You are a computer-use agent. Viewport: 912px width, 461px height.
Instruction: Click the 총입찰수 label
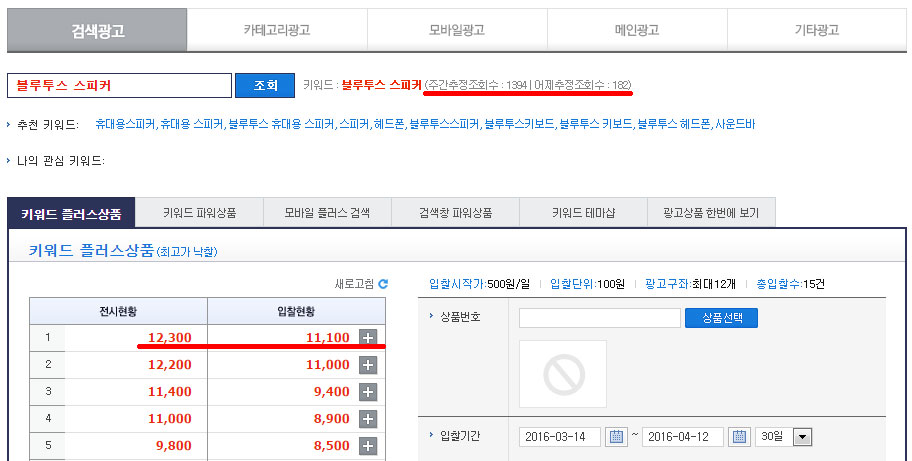(x=778, y=284)
